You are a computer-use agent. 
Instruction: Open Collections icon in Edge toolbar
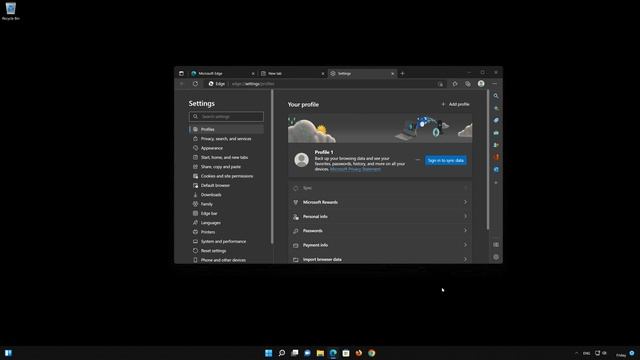tap(468, 84)
